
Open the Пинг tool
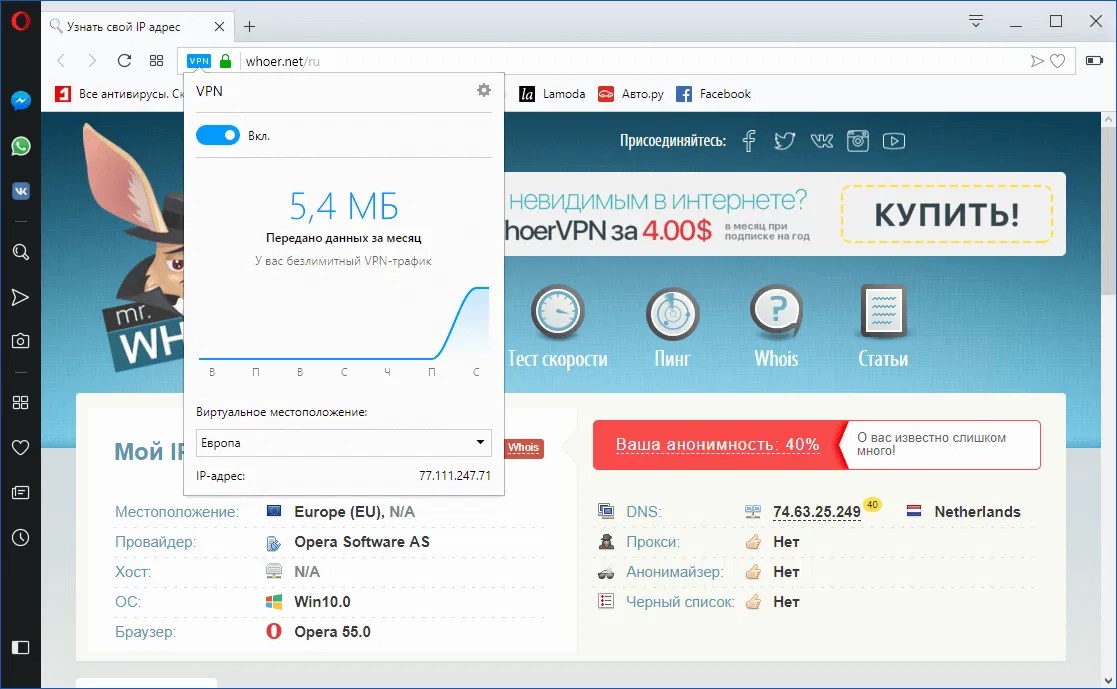(672, 326)
